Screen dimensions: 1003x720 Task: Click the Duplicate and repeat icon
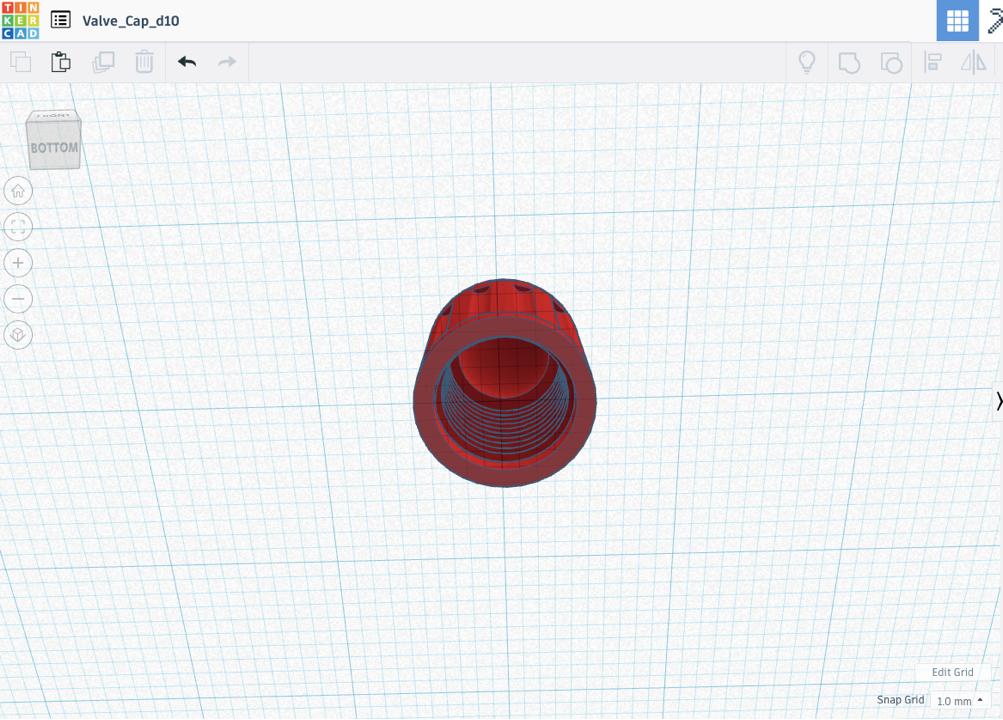103,62
